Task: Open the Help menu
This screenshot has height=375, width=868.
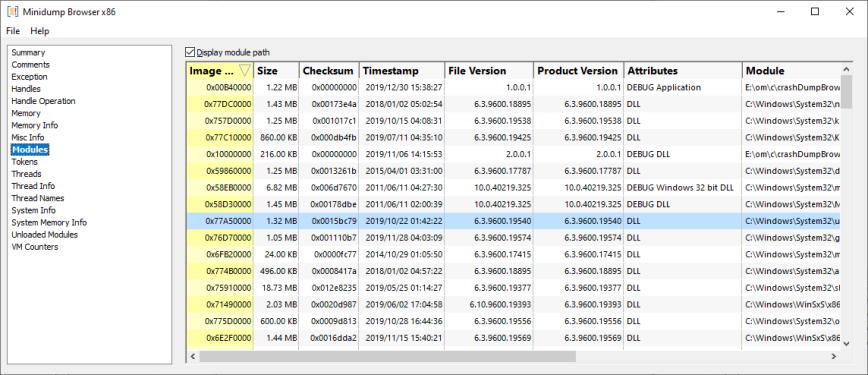Action: pyautogui.click(x=40, y=31)
